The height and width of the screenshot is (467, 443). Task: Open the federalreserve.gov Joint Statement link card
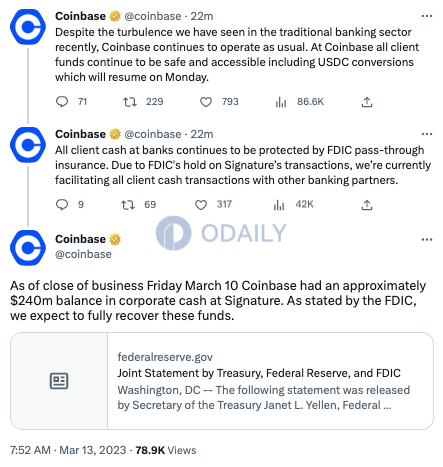point(222,381)
